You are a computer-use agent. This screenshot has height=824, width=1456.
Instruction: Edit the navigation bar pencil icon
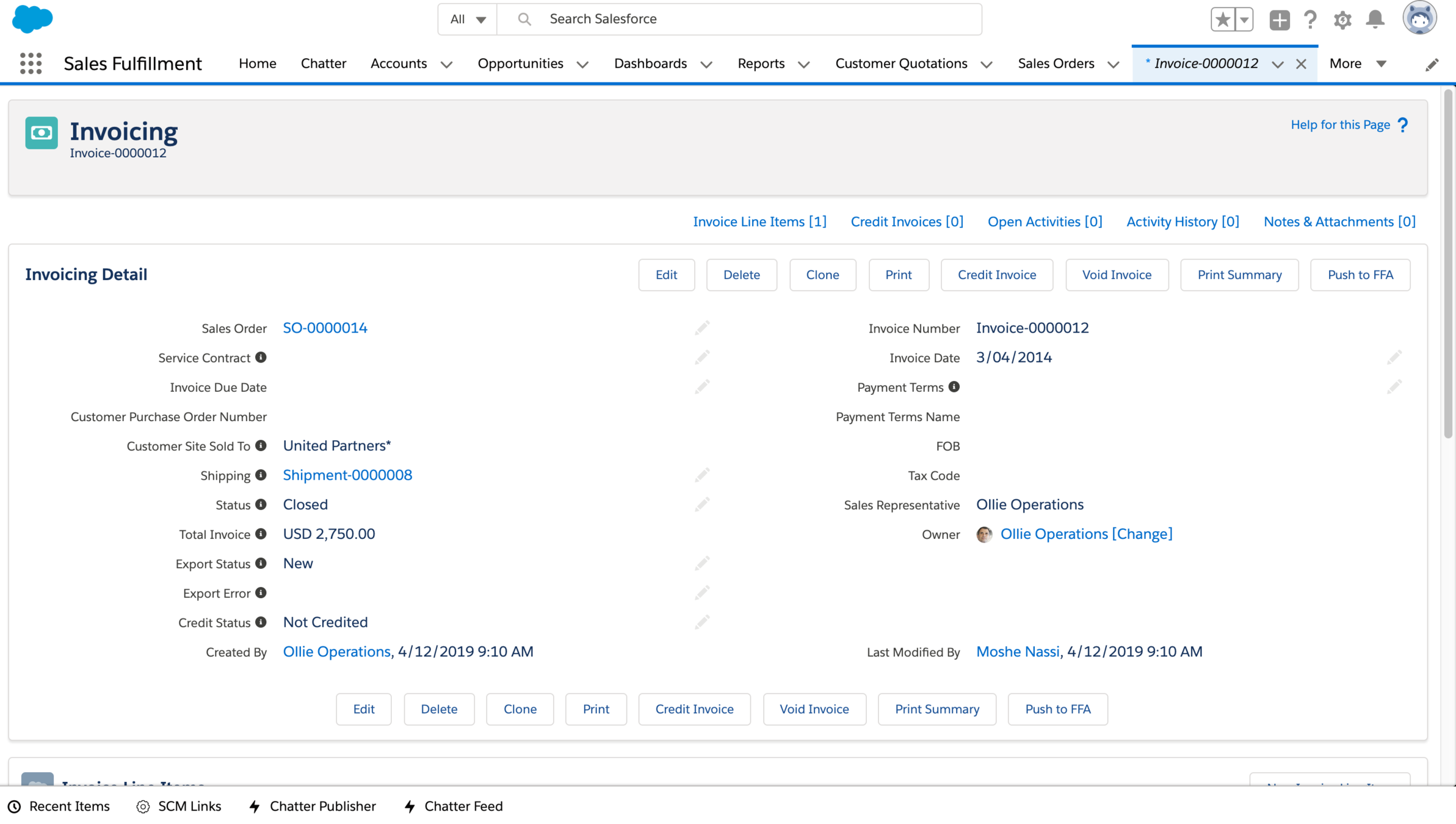click(x=1432, y=64)
